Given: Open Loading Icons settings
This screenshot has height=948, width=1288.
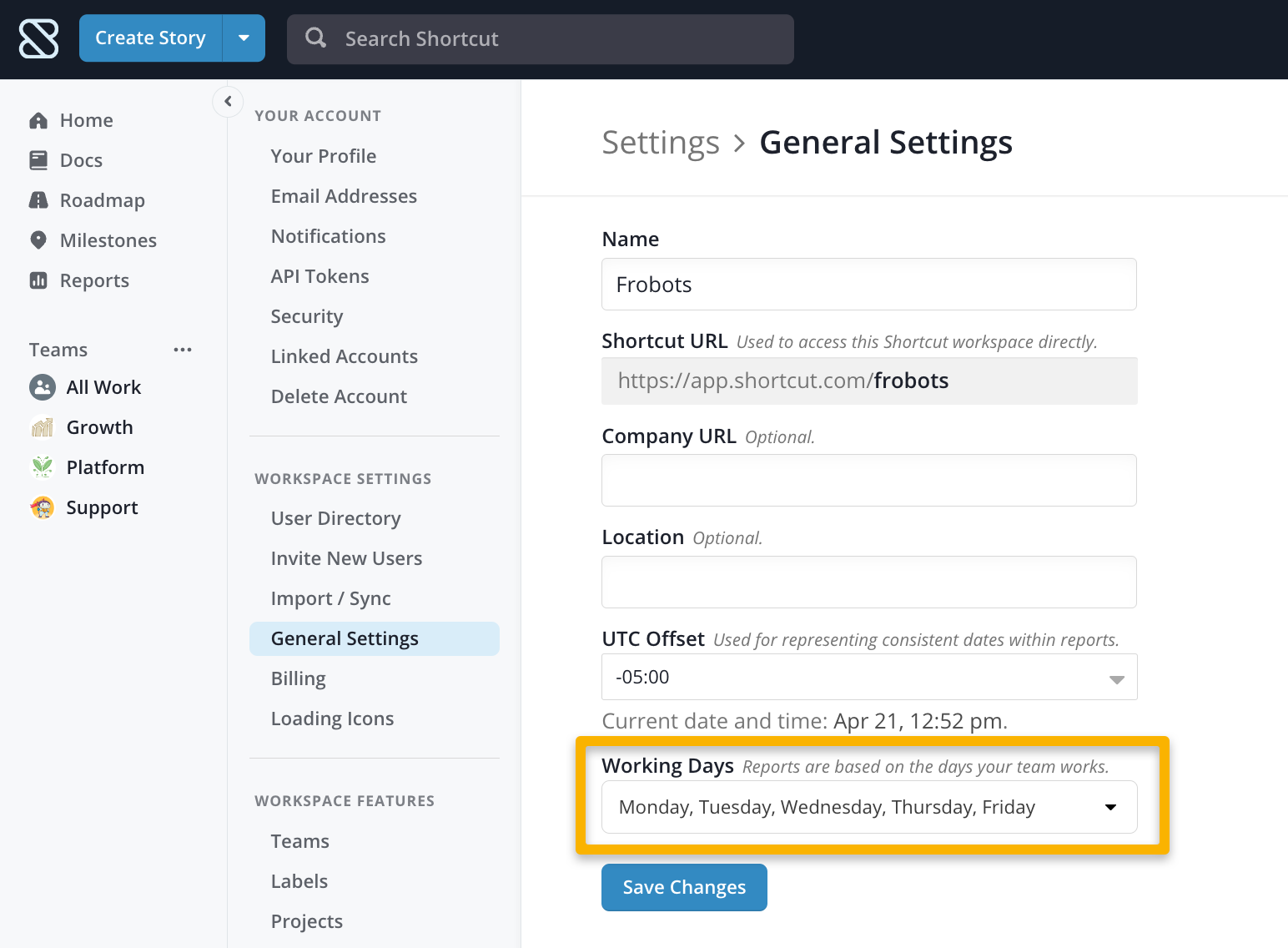Looking at the screenshot, I should pyautogui.click(x=333, y=719).
